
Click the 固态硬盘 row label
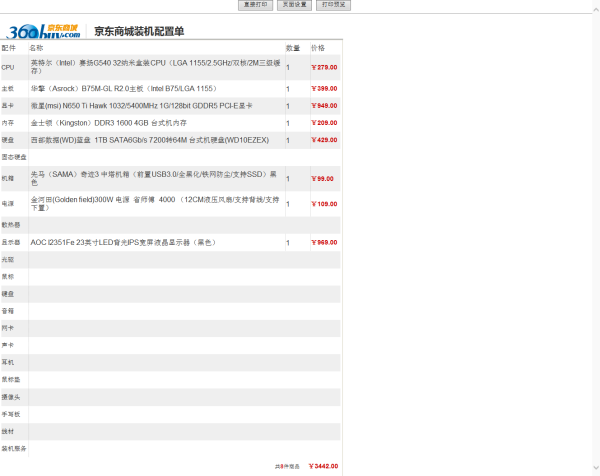[x=14, y=157]
